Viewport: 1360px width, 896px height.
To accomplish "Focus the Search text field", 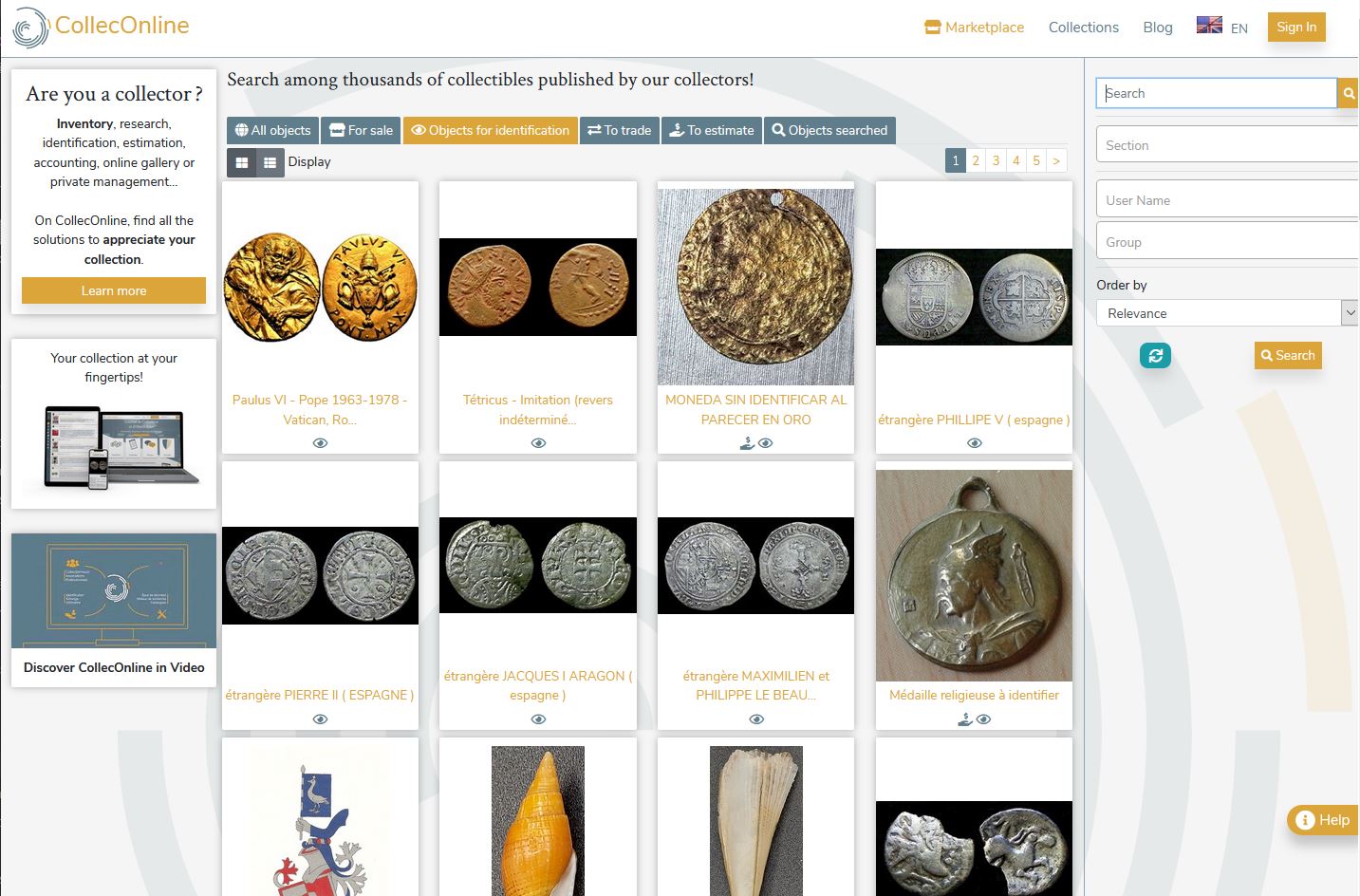I will point(1216,93).
